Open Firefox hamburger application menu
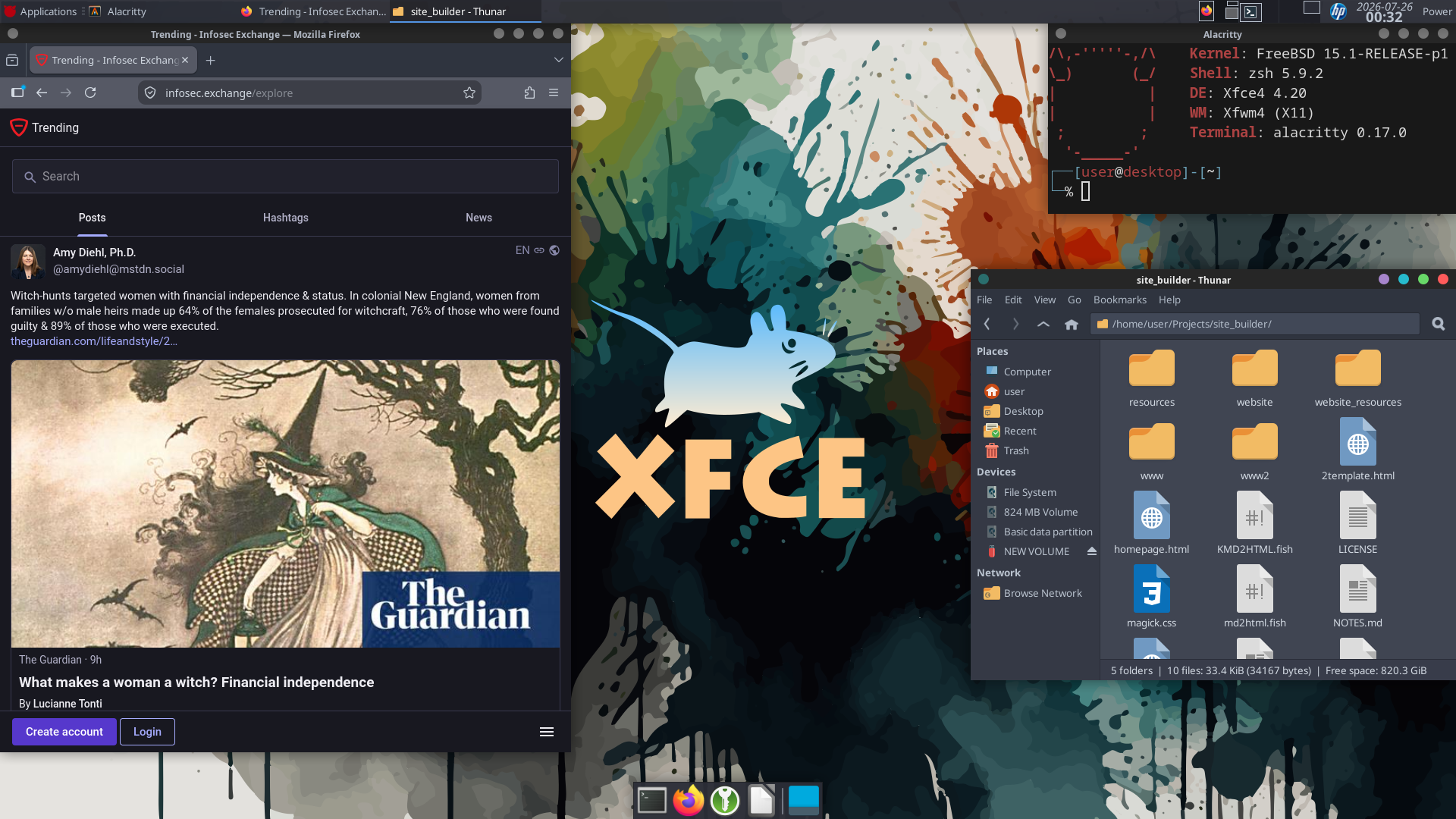The height and width of the screenshot is (819, 1456). (554, 93)
